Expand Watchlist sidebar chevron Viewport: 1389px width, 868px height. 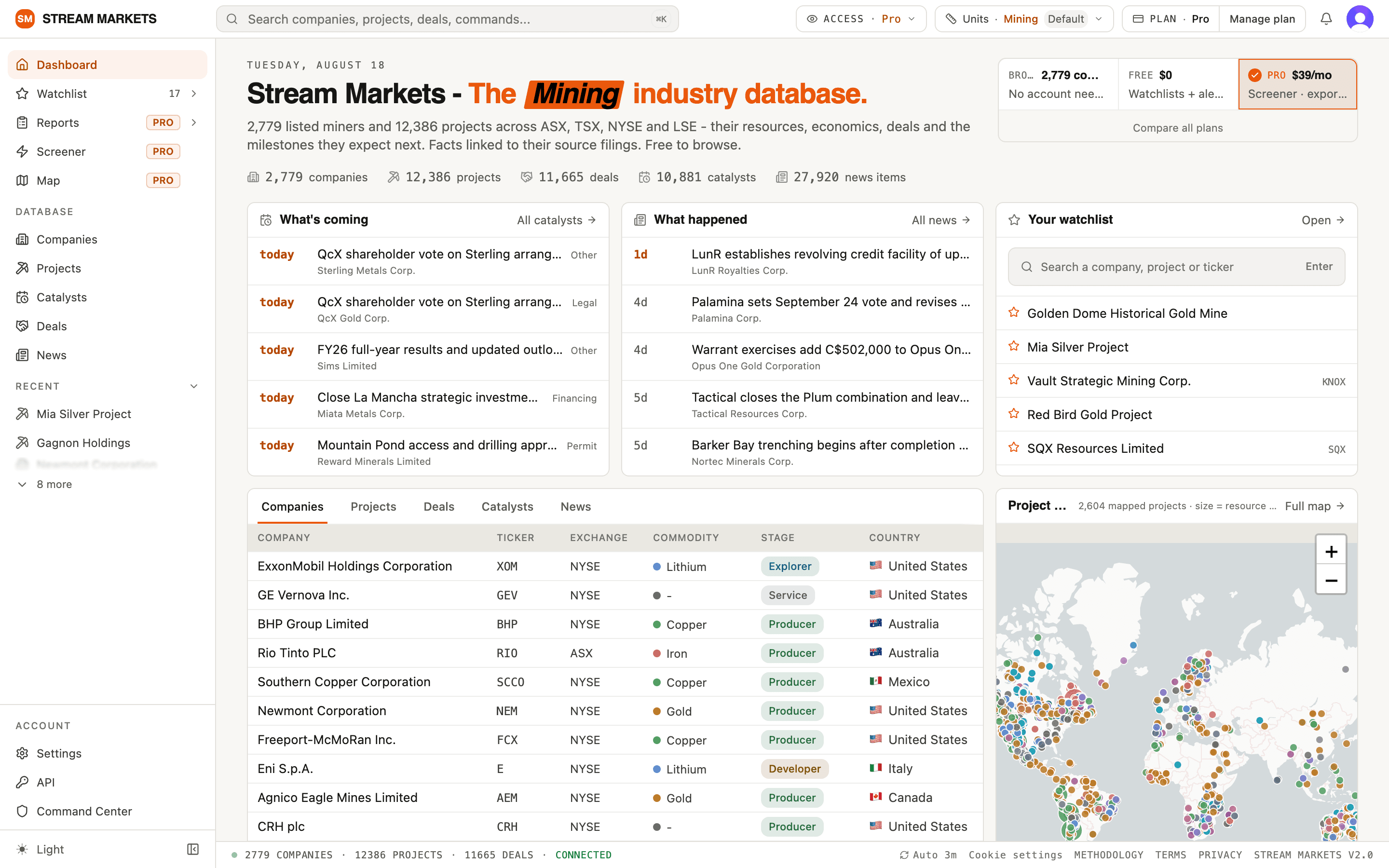[x=194, y=93]
